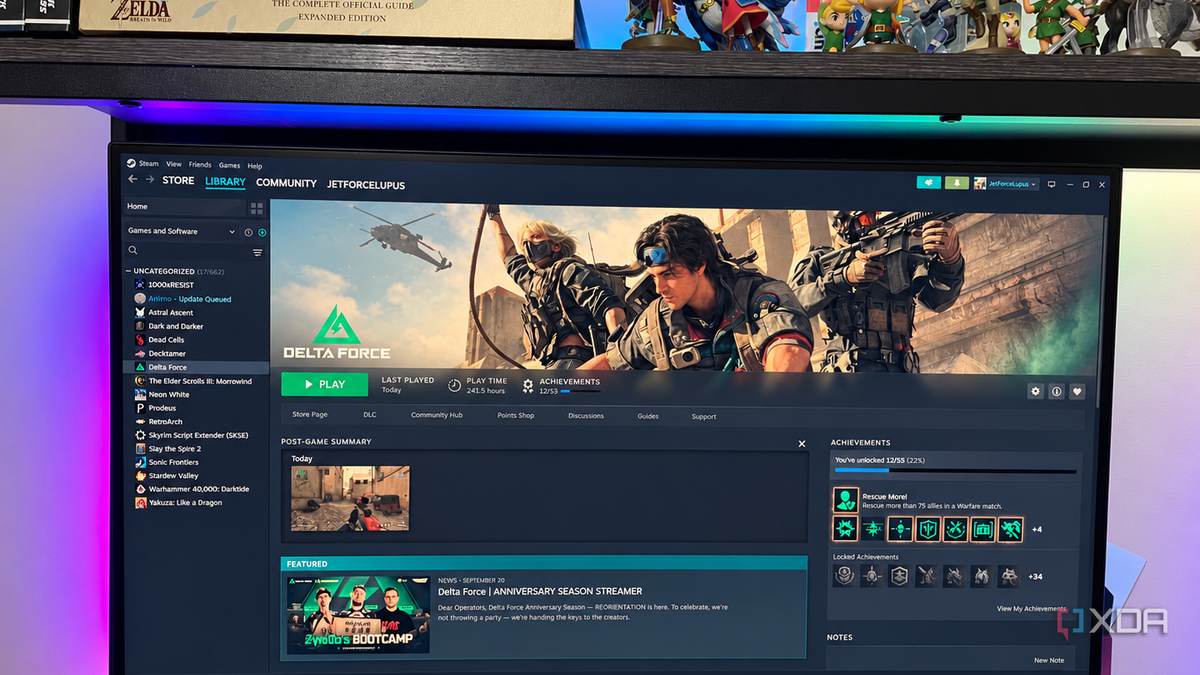
Task: Open the Support link
Action: tap(704, 416)
